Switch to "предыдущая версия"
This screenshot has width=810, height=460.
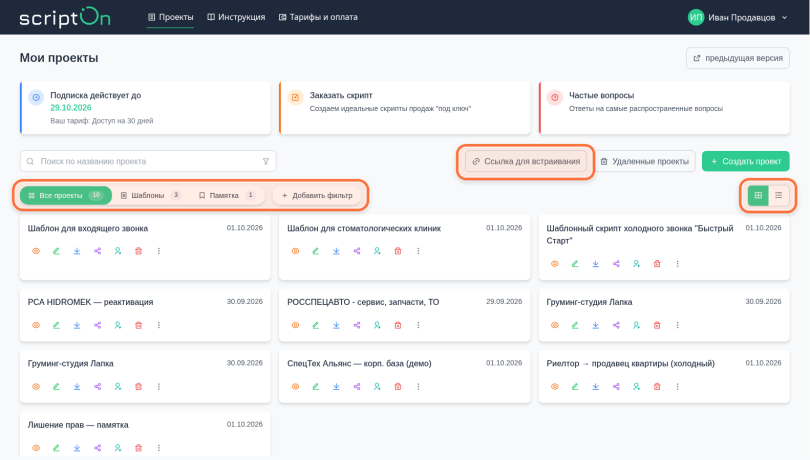[x=738, y=58]
